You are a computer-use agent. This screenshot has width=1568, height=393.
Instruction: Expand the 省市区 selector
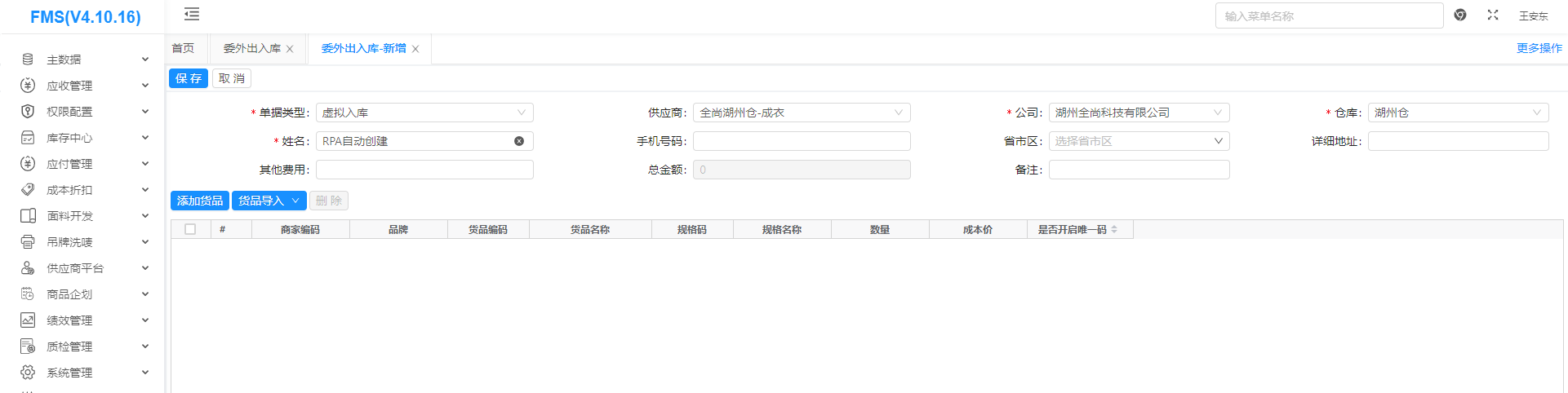point(1139,141)
